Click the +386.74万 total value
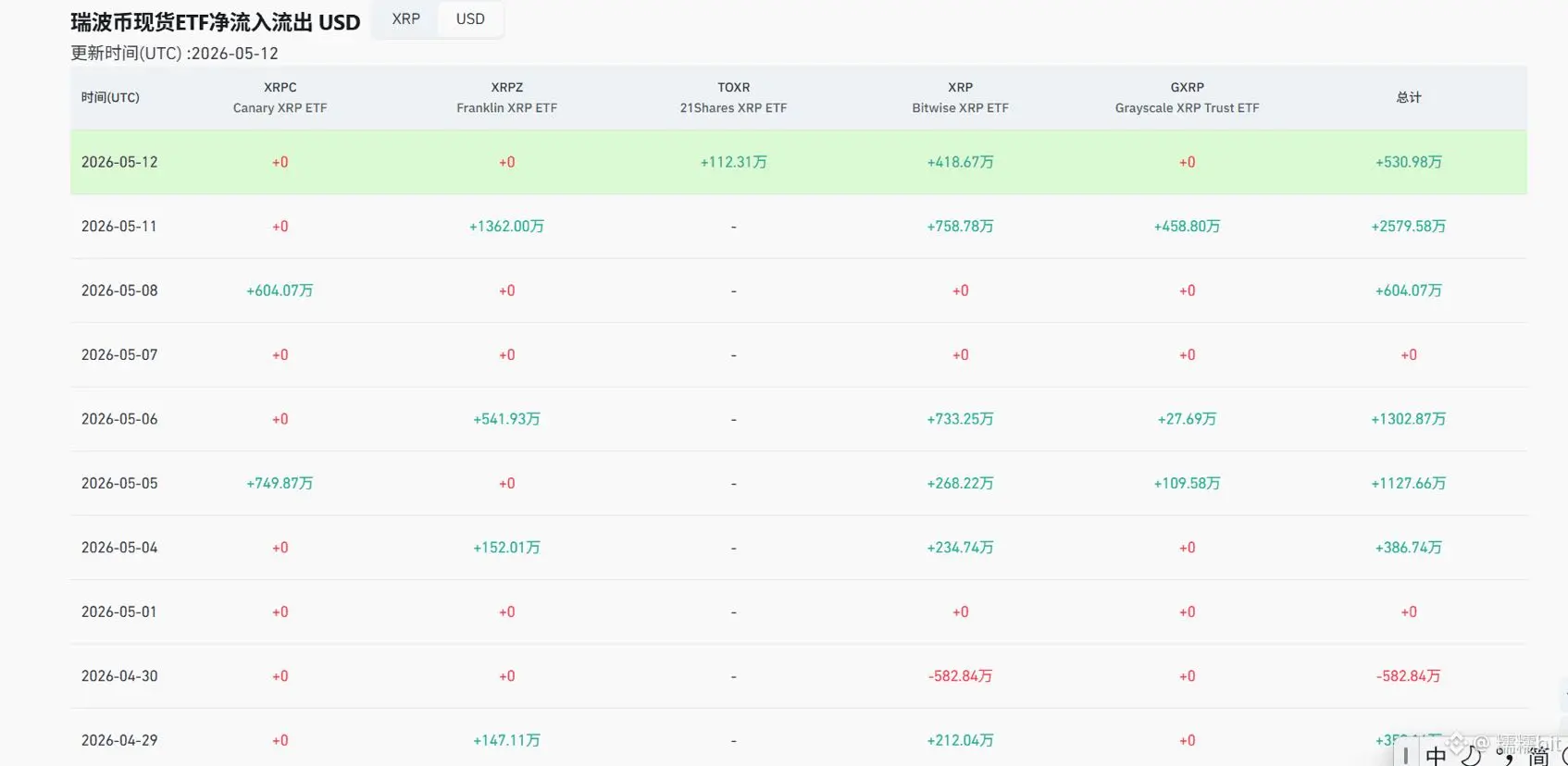Screen dimensions: 1568x766 click(x=1409, y=548)
